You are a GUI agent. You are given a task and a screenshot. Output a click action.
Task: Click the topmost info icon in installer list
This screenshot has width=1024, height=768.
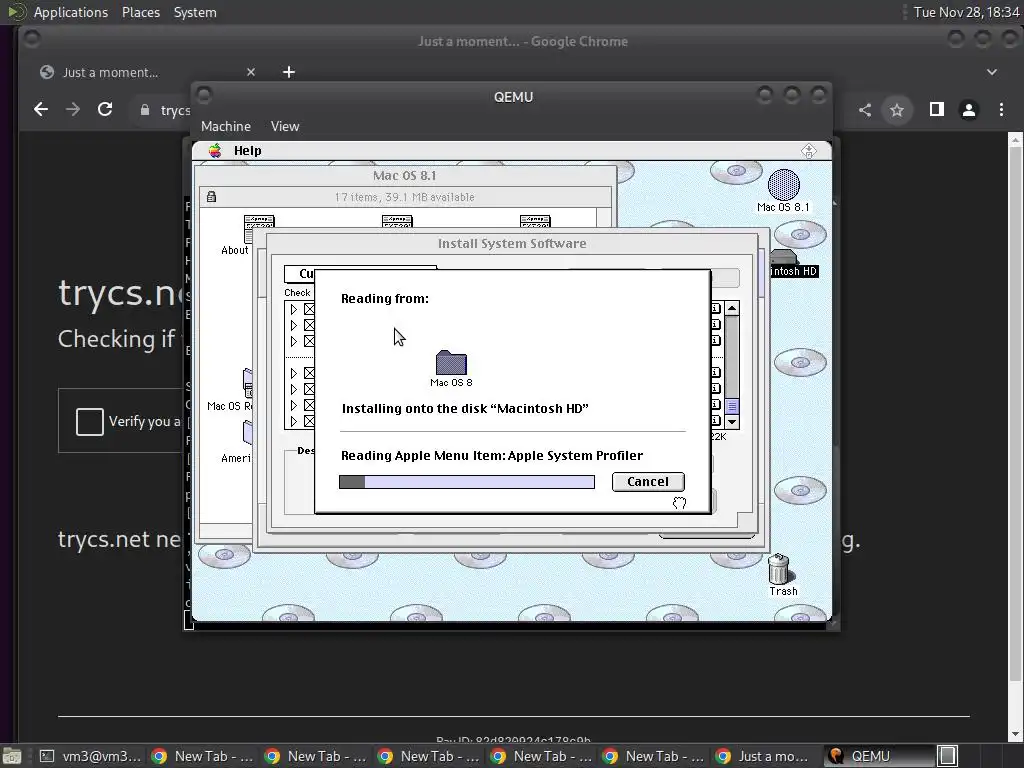(x=716, y=308)
